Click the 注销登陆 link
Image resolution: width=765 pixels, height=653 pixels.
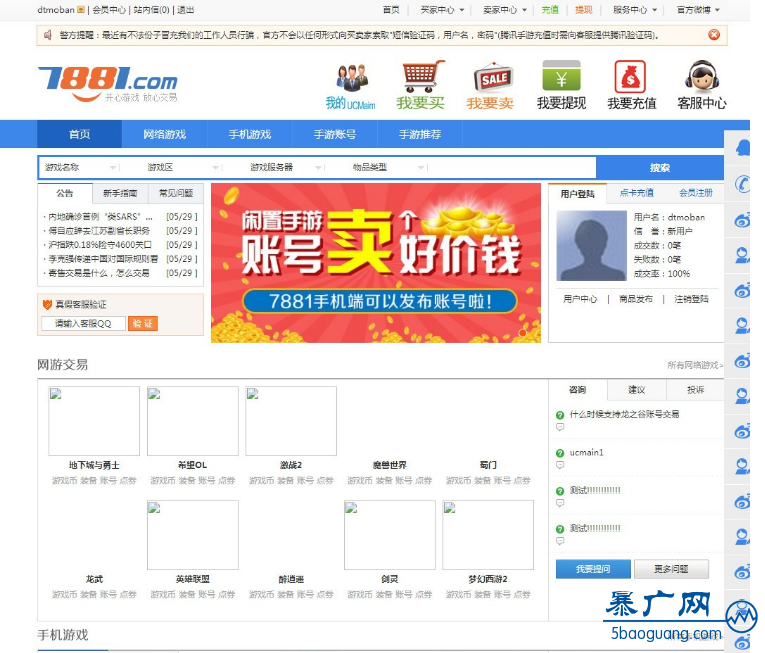click(x=691, y=299)
